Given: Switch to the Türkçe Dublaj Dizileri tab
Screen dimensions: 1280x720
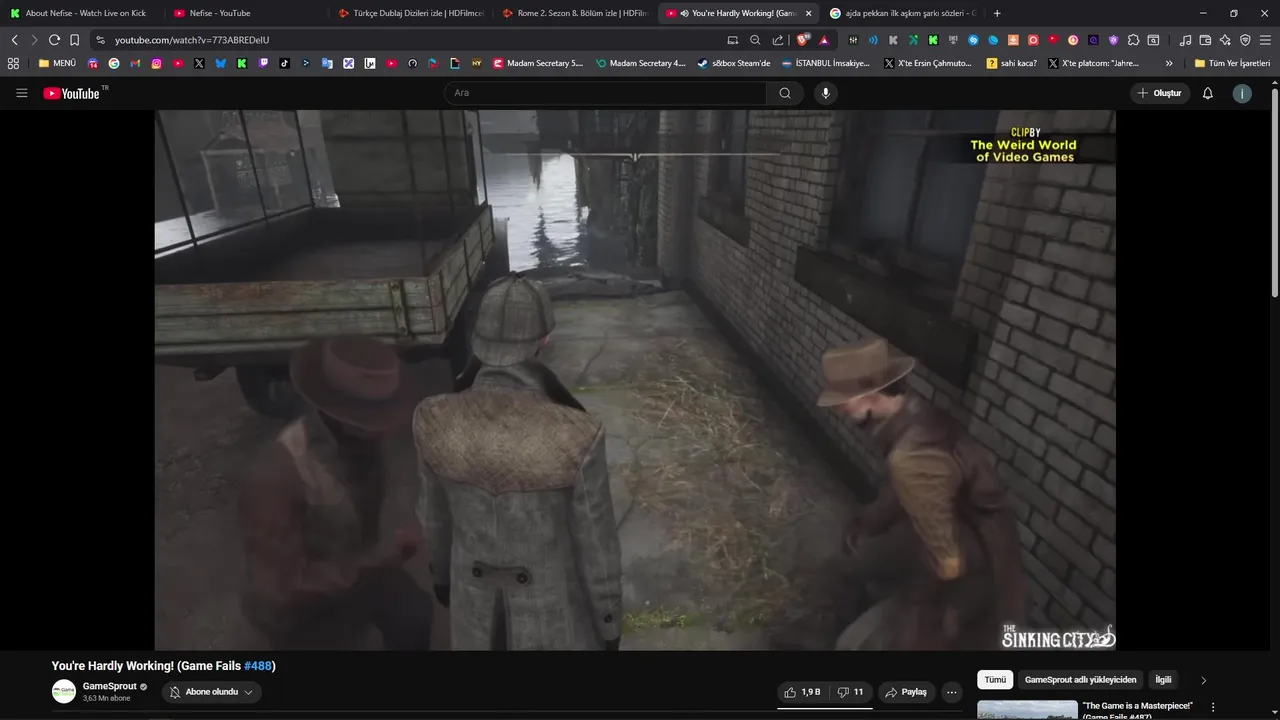Looking at the screenshot, I should (410, 13).
